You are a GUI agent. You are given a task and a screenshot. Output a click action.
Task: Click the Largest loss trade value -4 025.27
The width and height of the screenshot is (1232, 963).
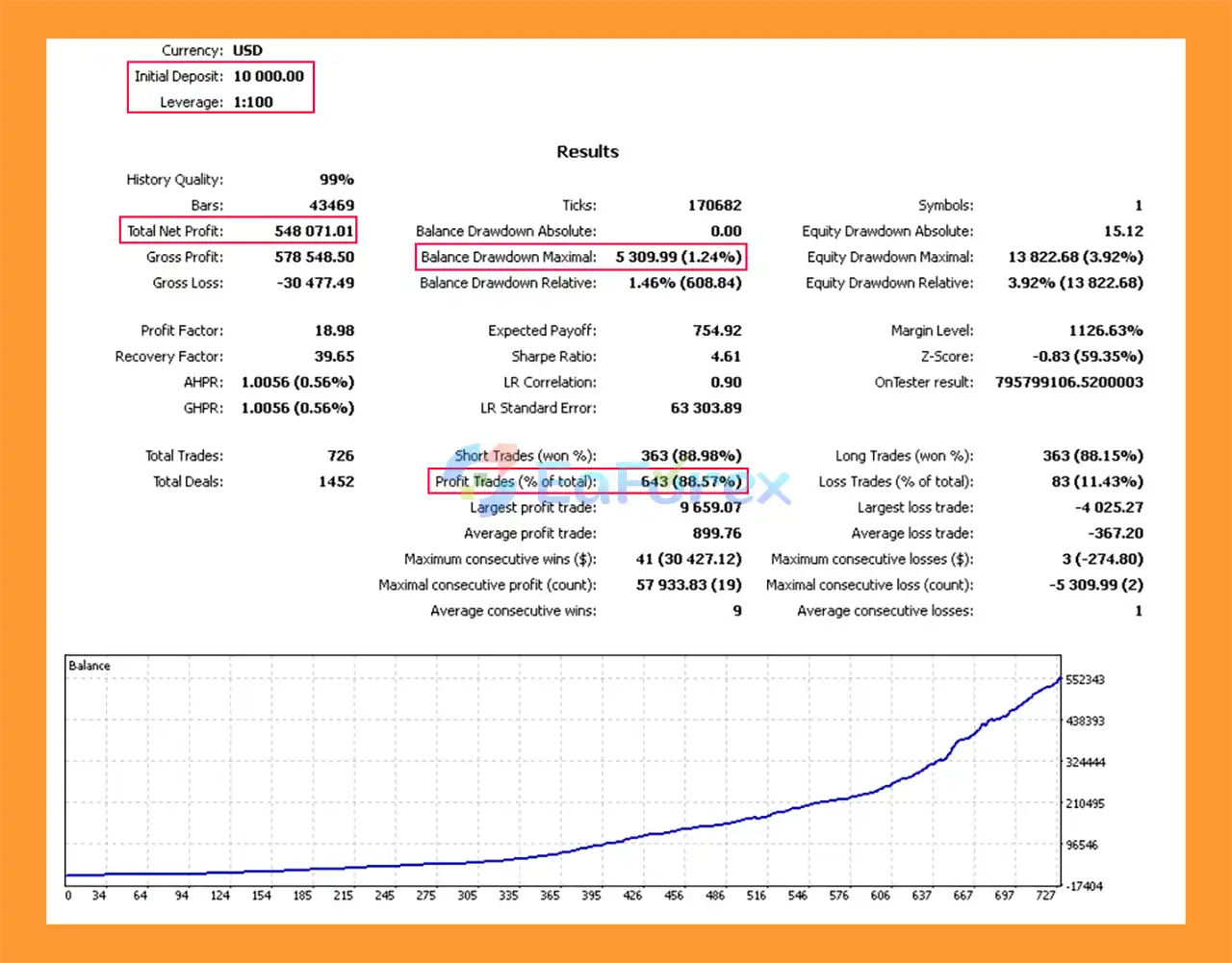1109,507
